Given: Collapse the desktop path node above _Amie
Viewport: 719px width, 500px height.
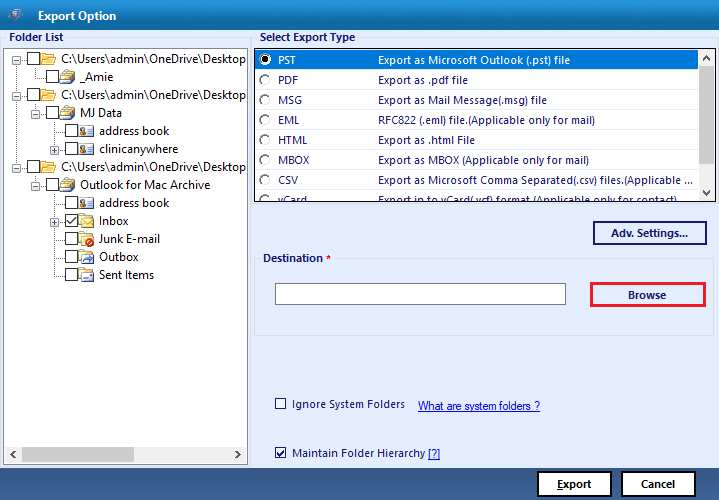Looking at the screenshot, I should pyautogui.click(x=17, y=60).
